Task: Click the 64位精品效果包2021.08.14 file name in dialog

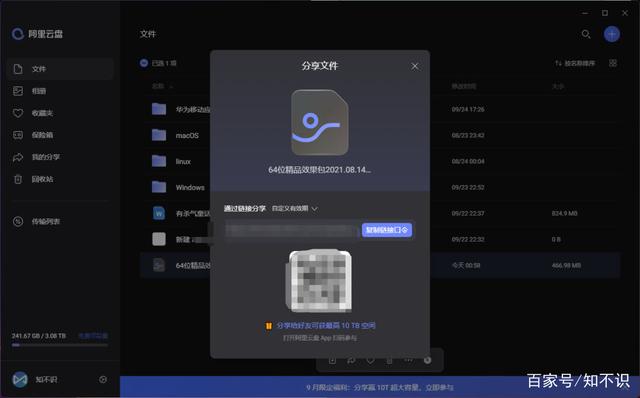Action: tap(320, 170)
